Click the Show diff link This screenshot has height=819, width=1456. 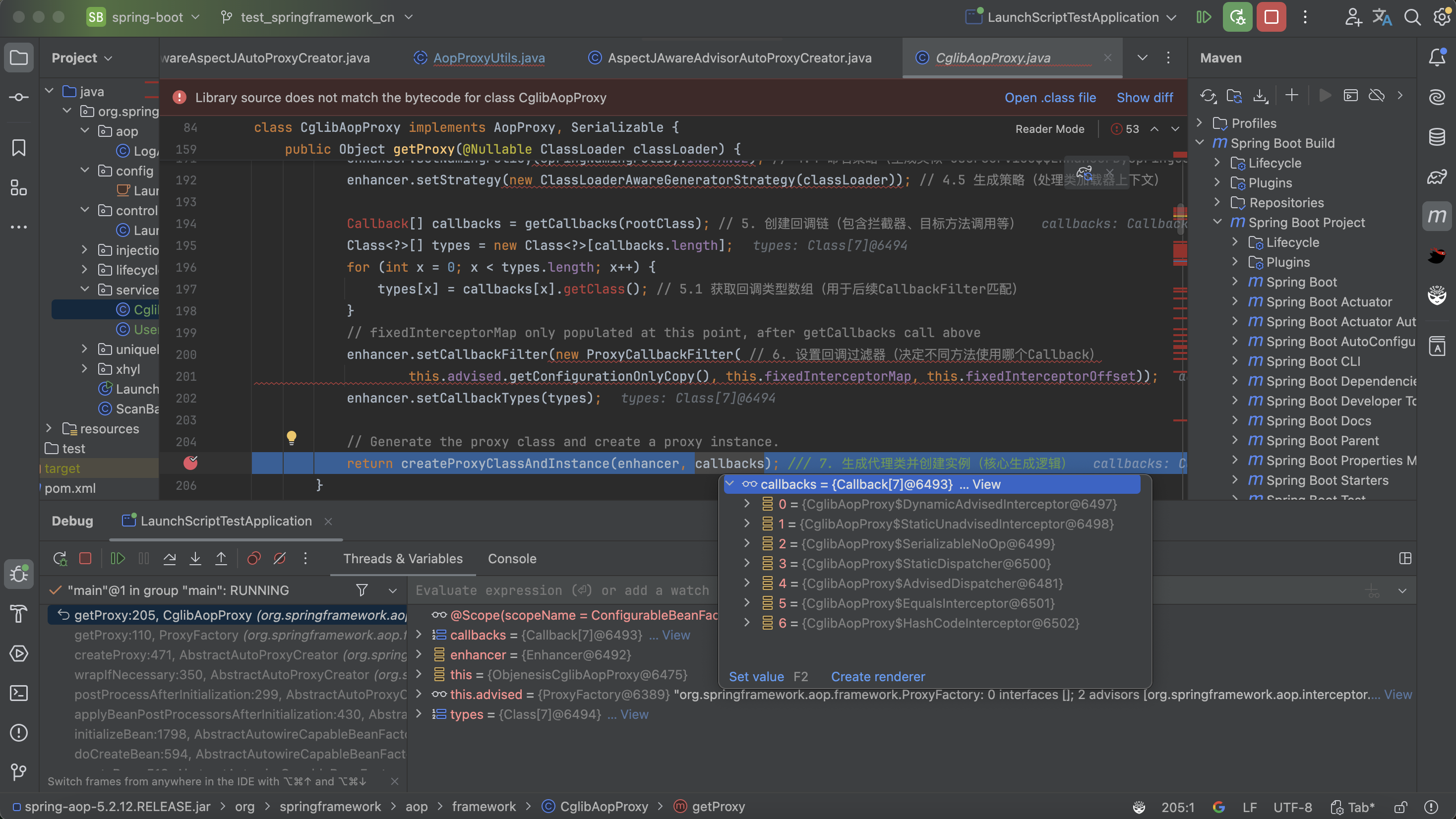click(1145, 97)
